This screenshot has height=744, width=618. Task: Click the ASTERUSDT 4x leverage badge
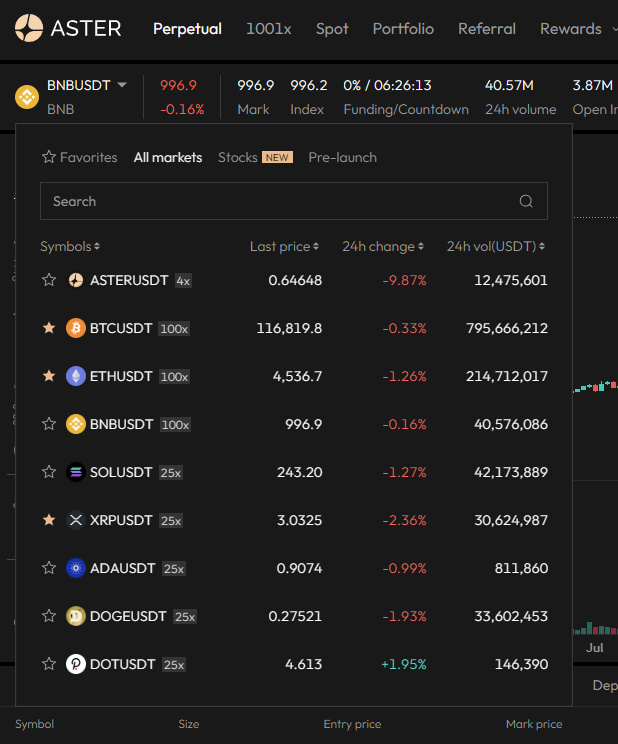(183, 281)
